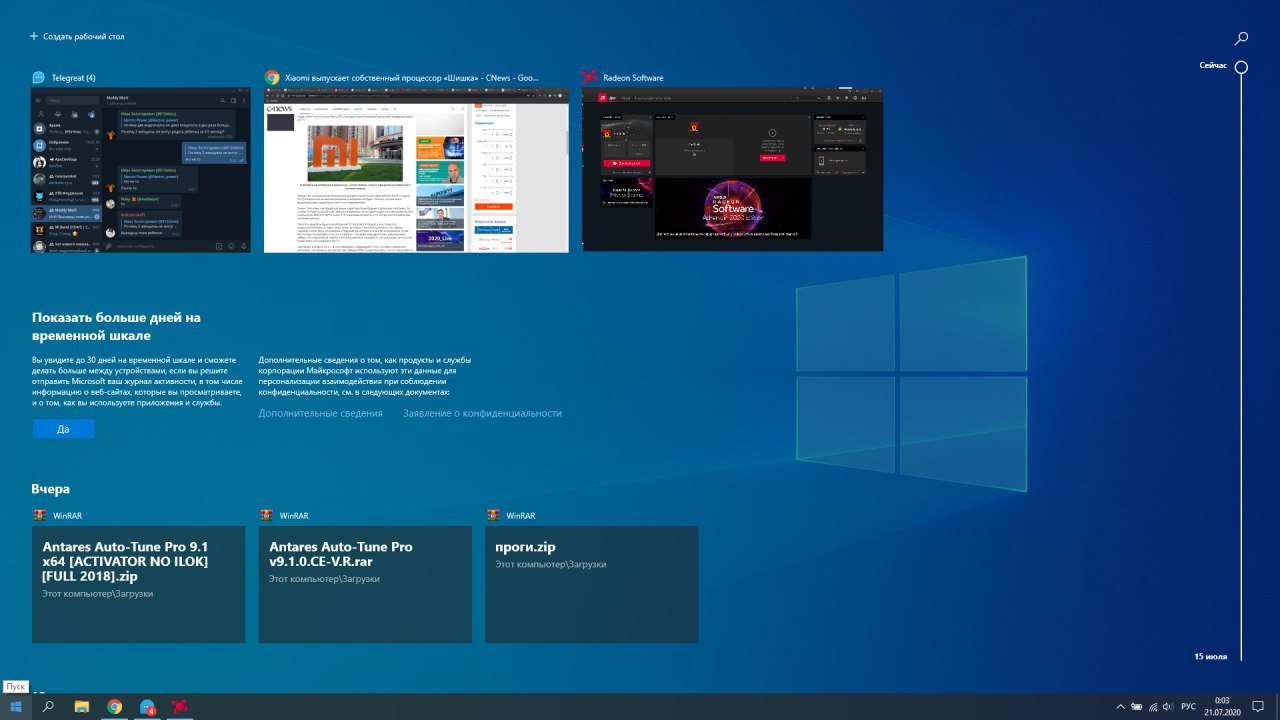Click the battery power tray icon
Screen dimensions: 1280x720
pyautogui.click(x=1137, y=707)
